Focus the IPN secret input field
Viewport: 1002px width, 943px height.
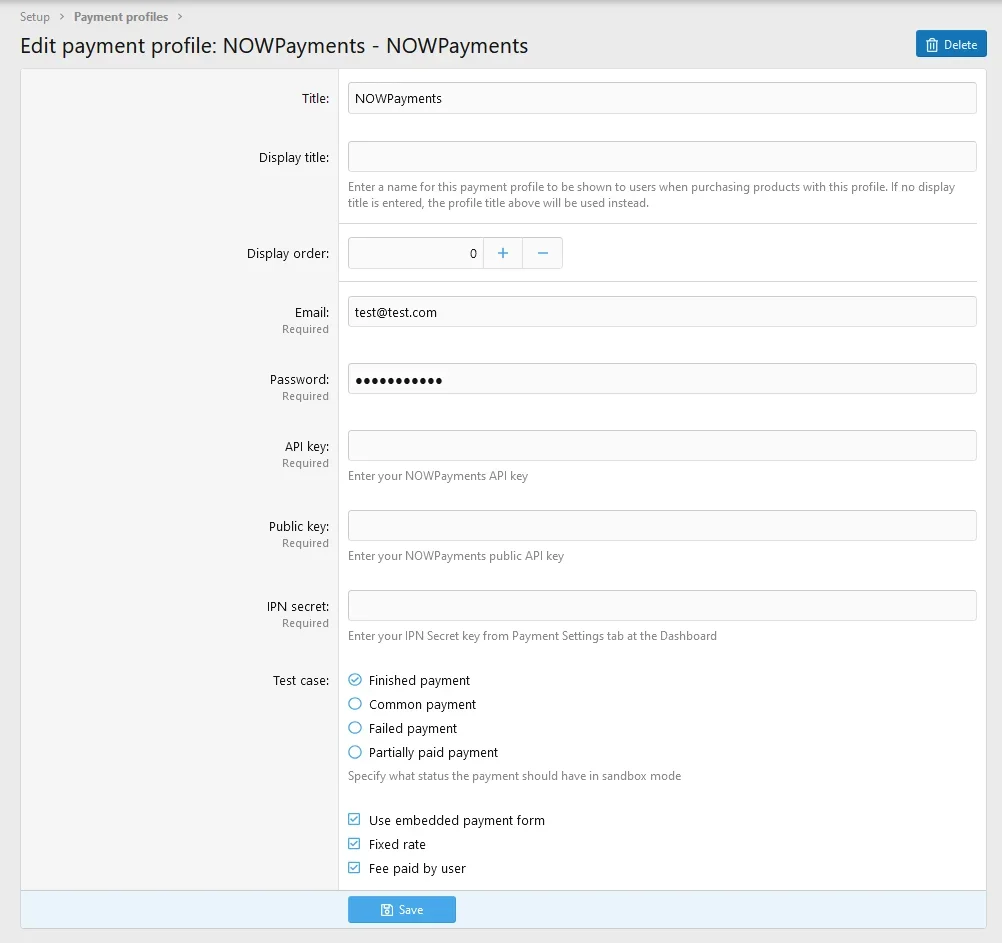click(x=661, y=605)
